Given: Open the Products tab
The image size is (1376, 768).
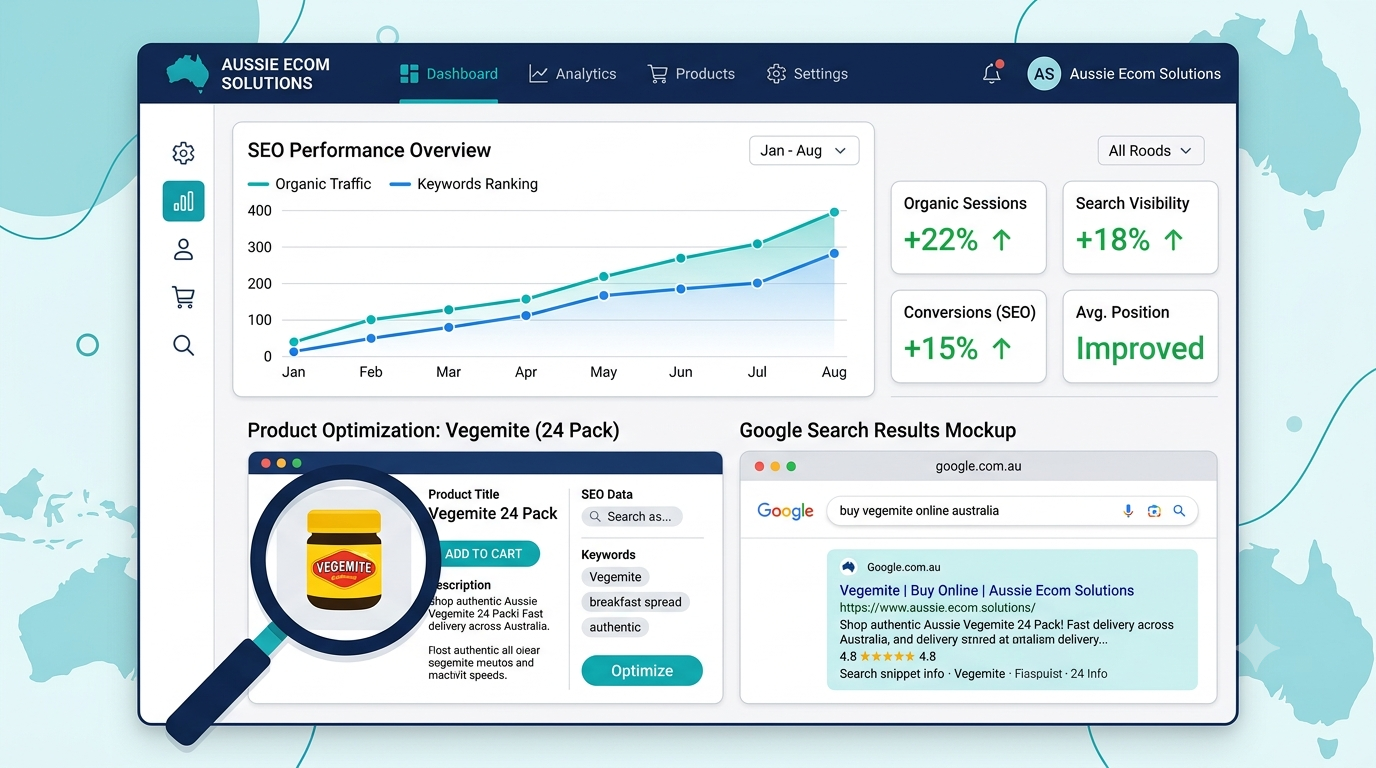Looking at the screenshot, I should coord(691,74).
